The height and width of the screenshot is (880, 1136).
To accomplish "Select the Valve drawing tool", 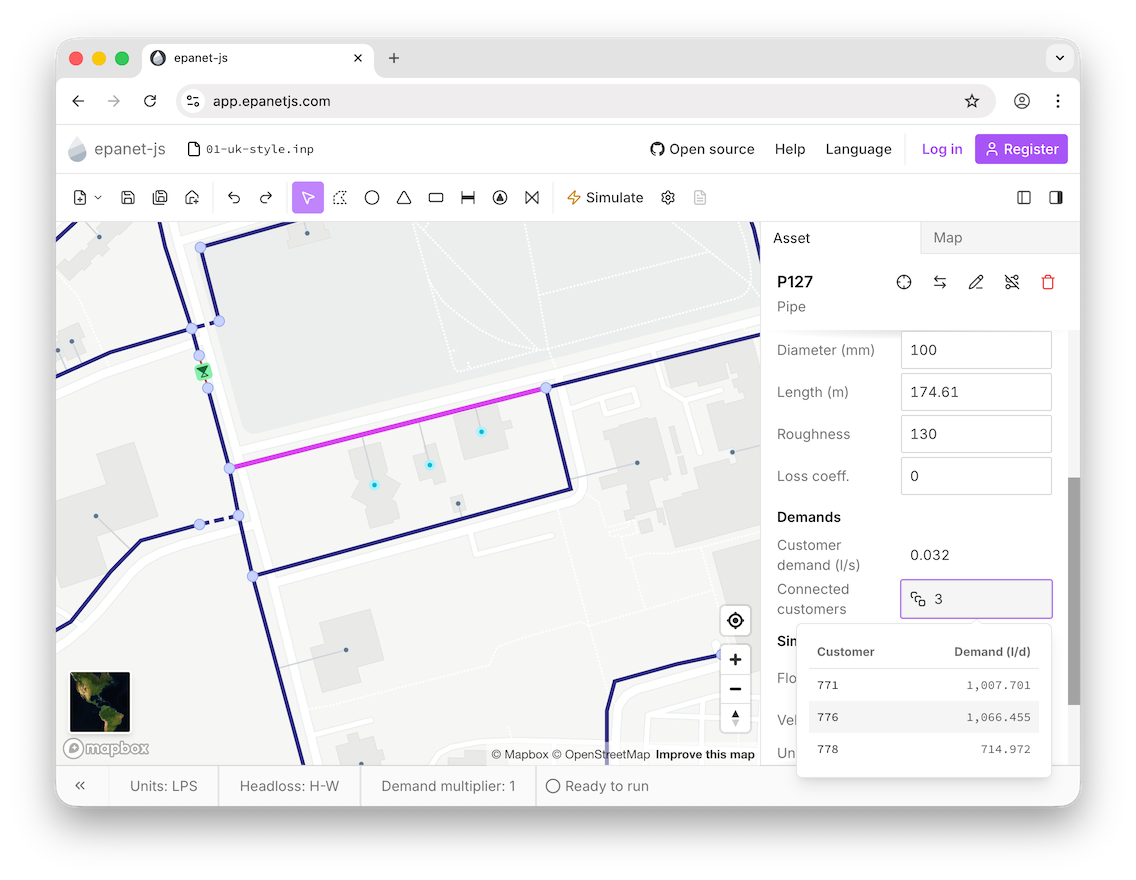I will click(x=532, y=197).
